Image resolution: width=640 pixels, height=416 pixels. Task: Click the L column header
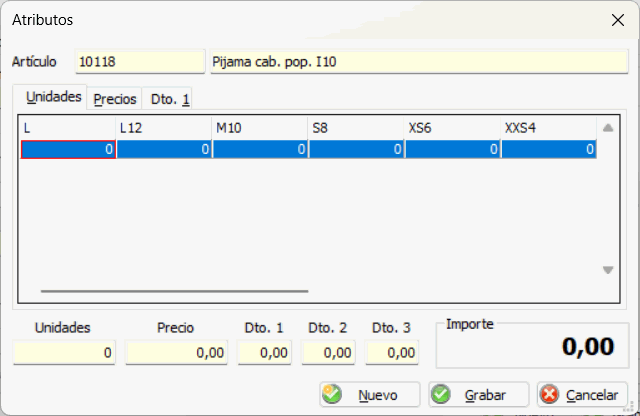point(68,128)
